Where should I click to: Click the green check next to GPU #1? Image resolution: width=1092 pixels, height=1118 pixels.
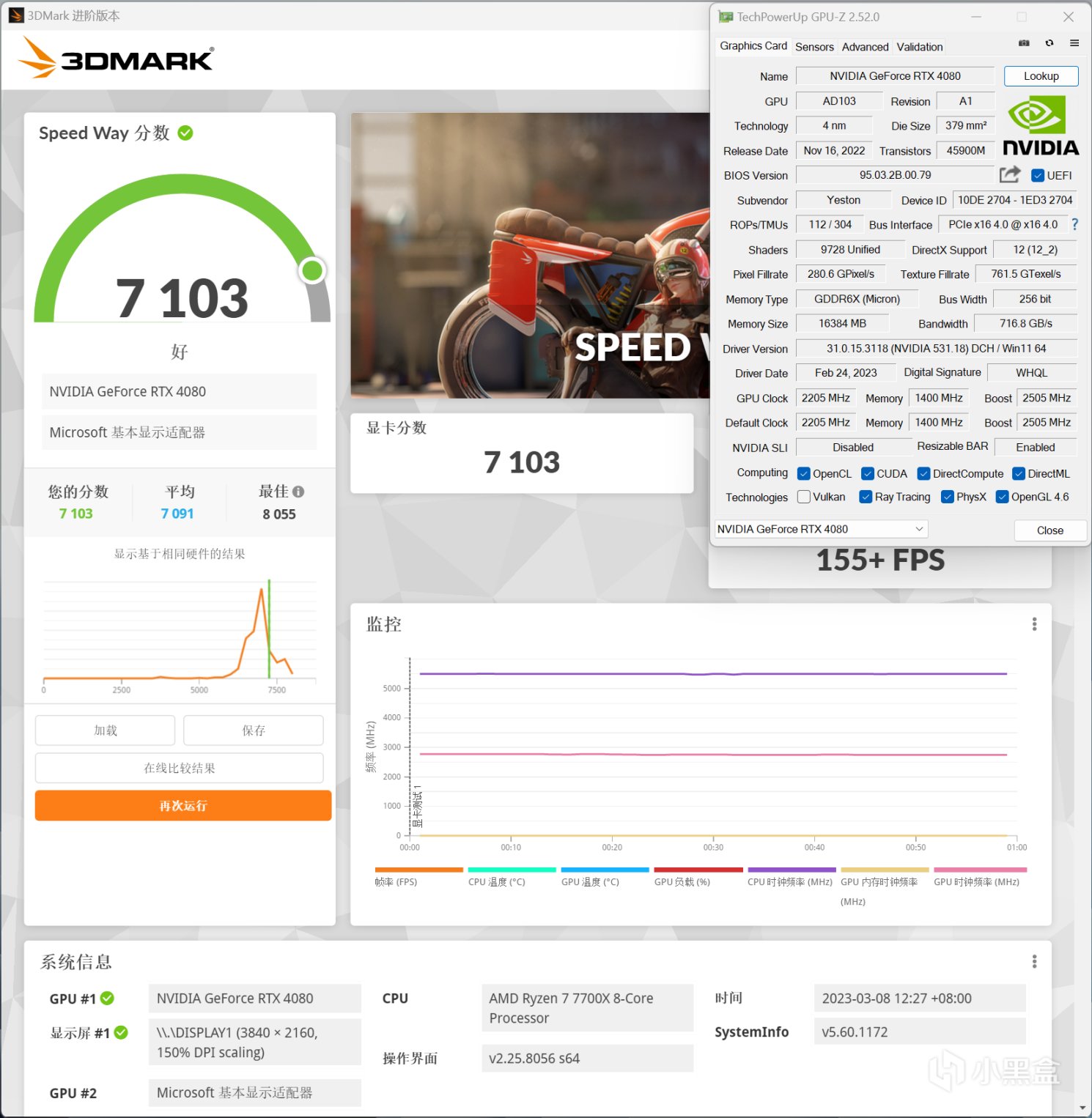[x=107, y=998]
